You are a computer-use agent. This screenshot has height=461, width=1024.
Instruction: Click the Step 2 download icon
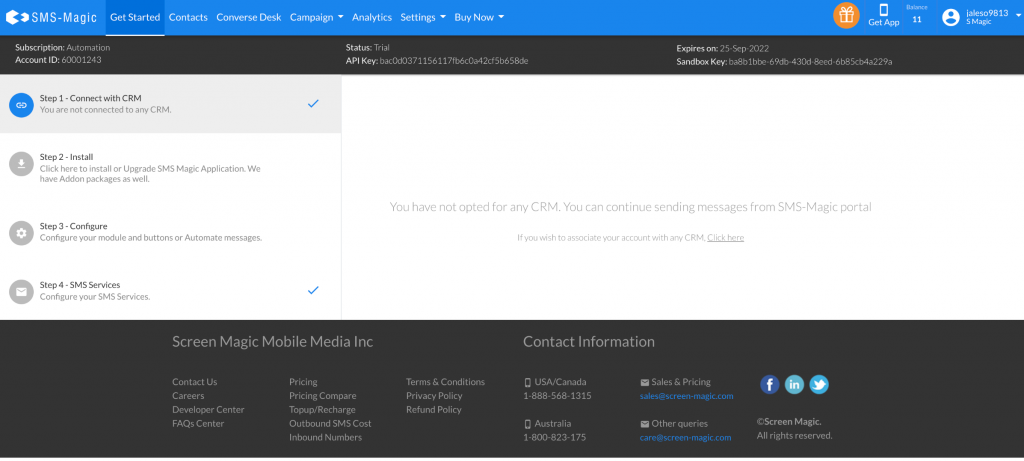coord(22,163)
